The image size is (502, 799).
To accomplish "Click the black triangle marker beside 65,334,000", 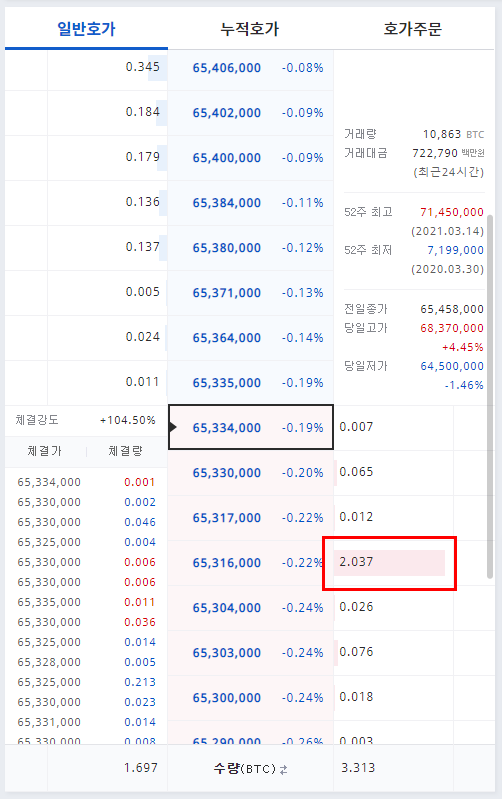I will 173,427.
